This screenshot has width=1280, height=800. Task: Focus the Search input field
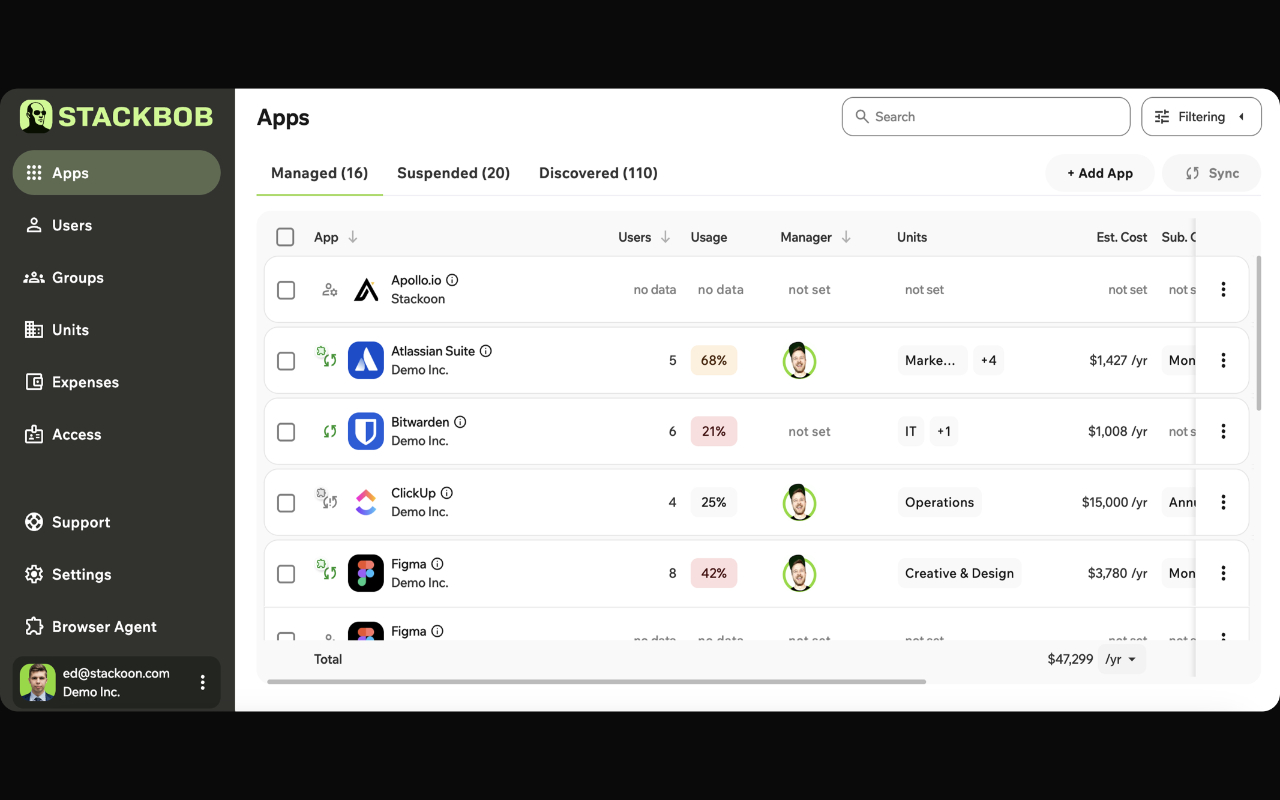[986, 117]
